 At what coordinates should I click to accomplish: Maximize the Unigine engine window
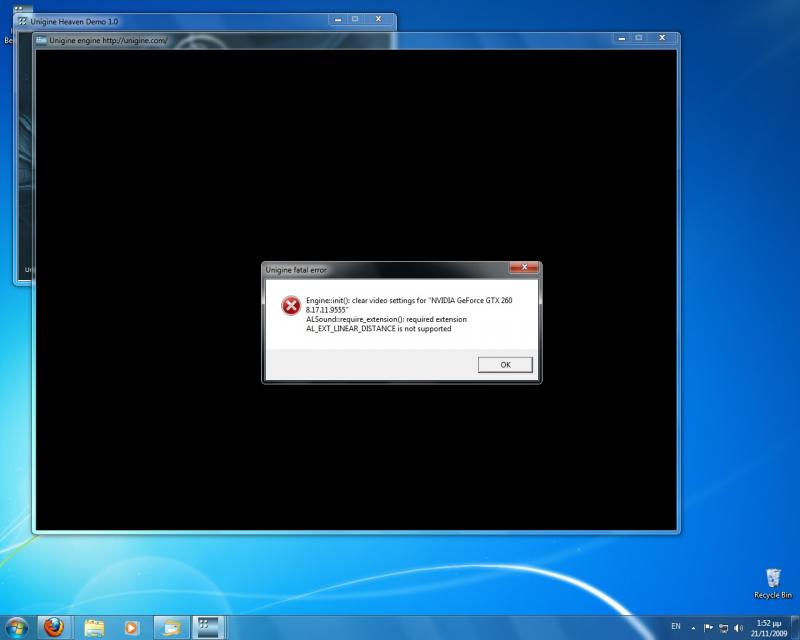638,38
